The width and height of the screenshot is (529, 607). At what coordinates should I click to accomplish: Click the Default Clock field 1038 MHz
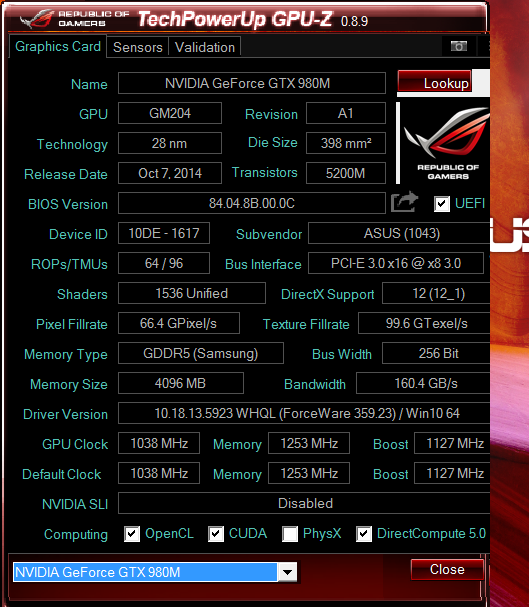(x=159, y=473)
